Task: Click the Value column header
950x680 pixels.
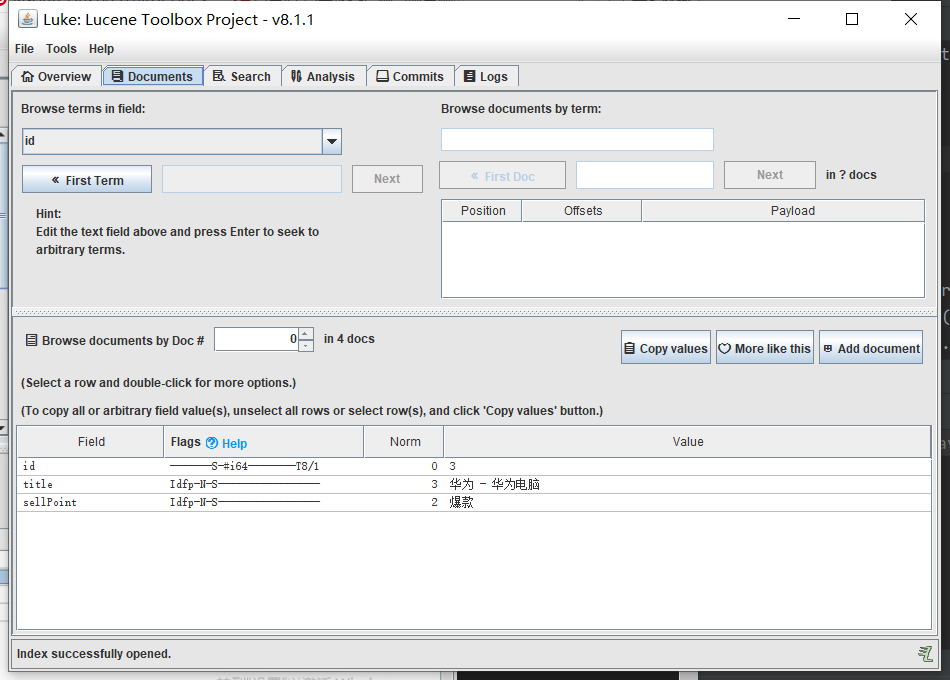Action: 687,442
